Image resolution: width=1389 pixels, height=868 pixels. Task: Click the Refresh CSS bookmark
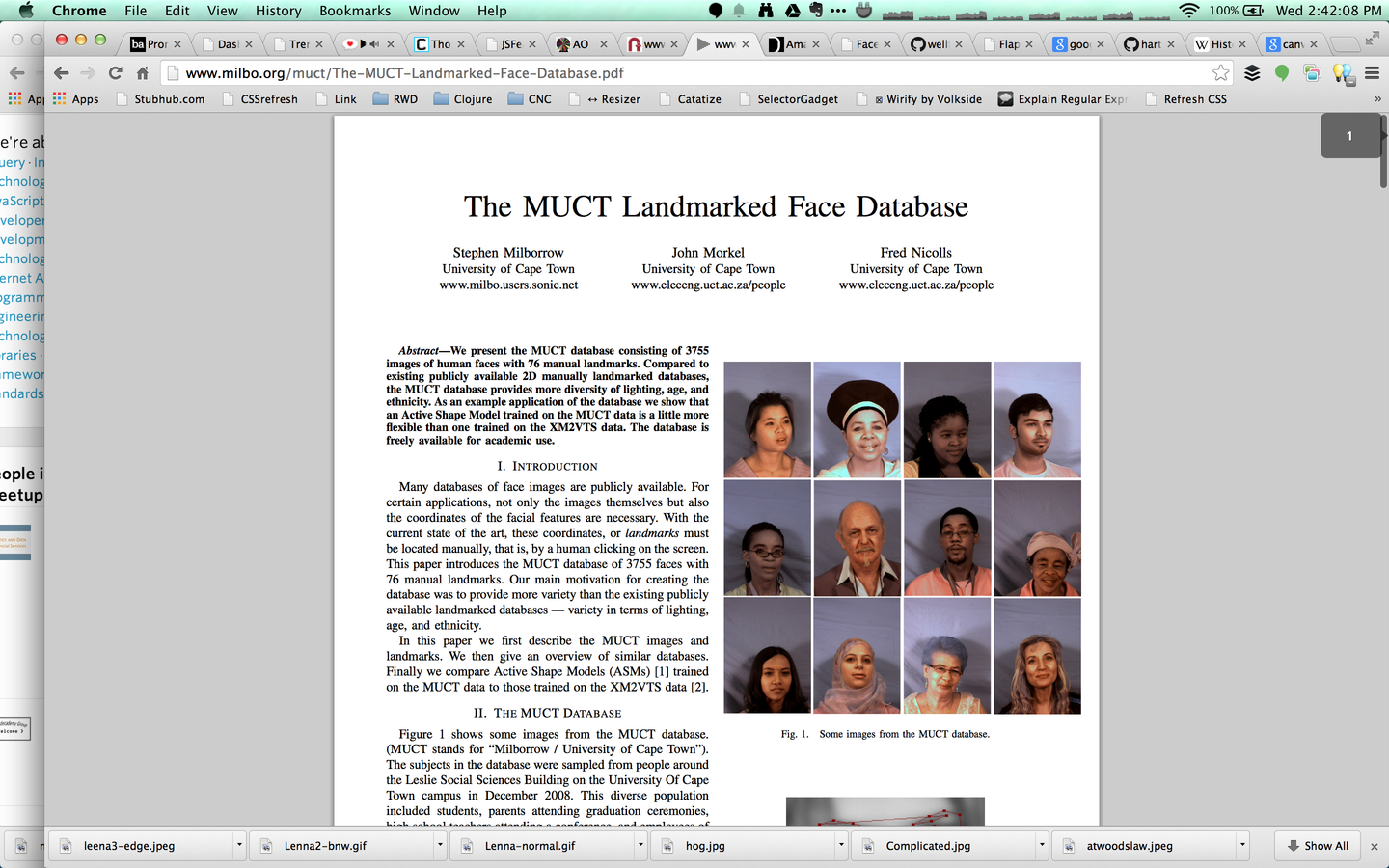(1186, 99)
